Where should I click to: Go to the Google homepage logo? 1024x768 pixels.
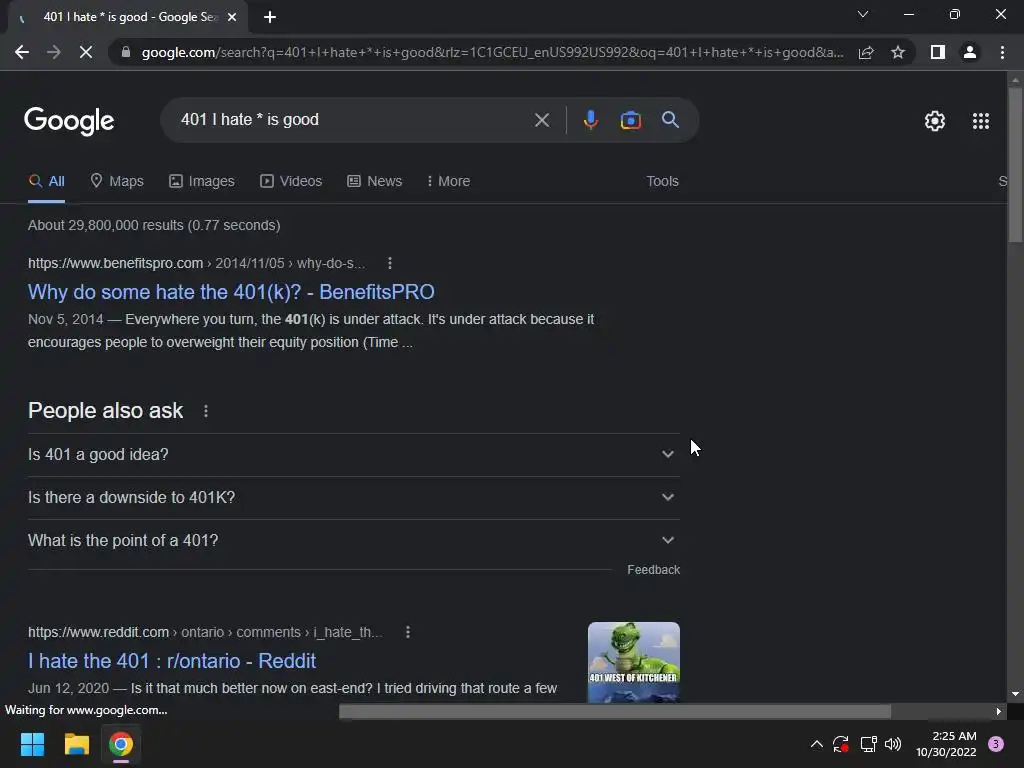pyautogui.click(x=69, y=121)
